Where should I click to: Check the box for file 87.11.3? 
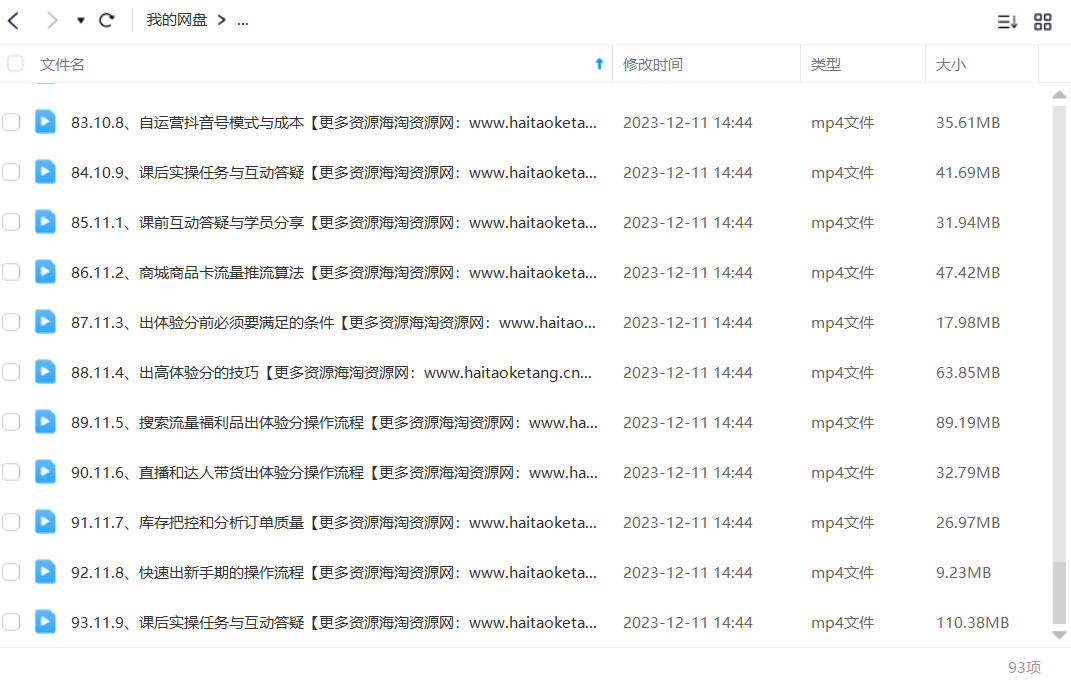[x=11, y=322]
